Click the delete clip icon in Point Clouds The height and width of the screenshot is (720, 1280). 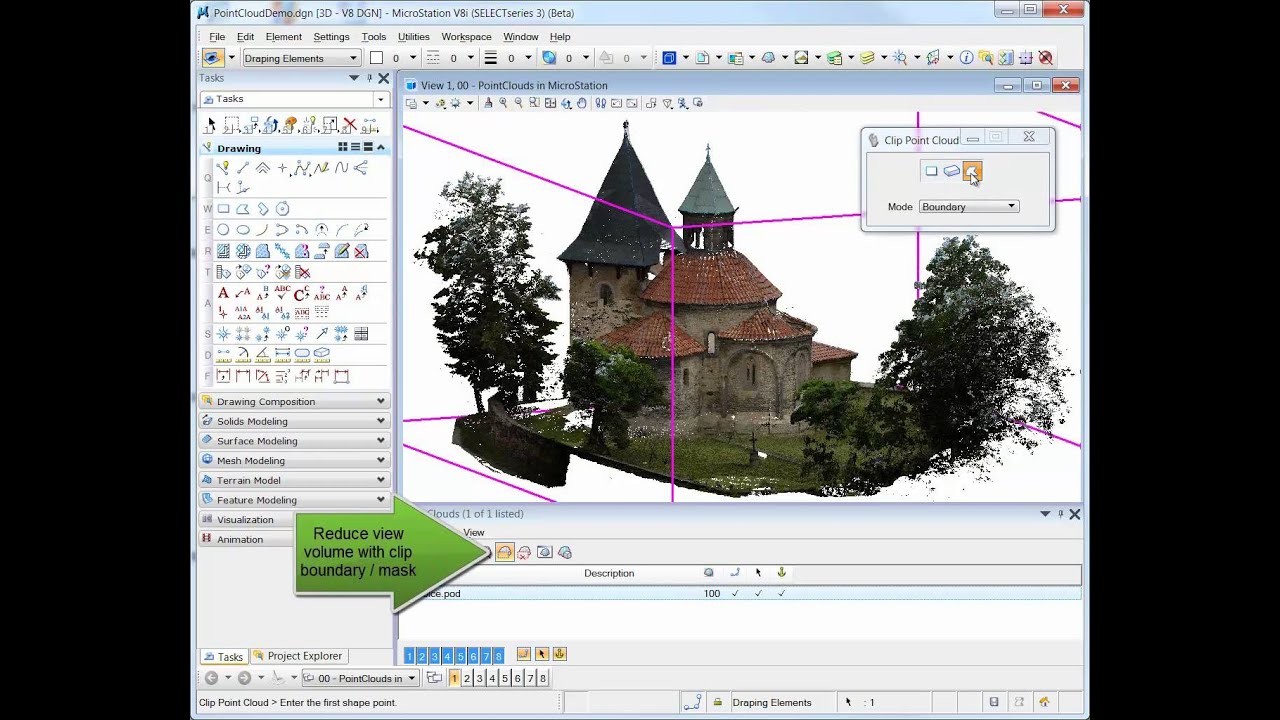525,552
